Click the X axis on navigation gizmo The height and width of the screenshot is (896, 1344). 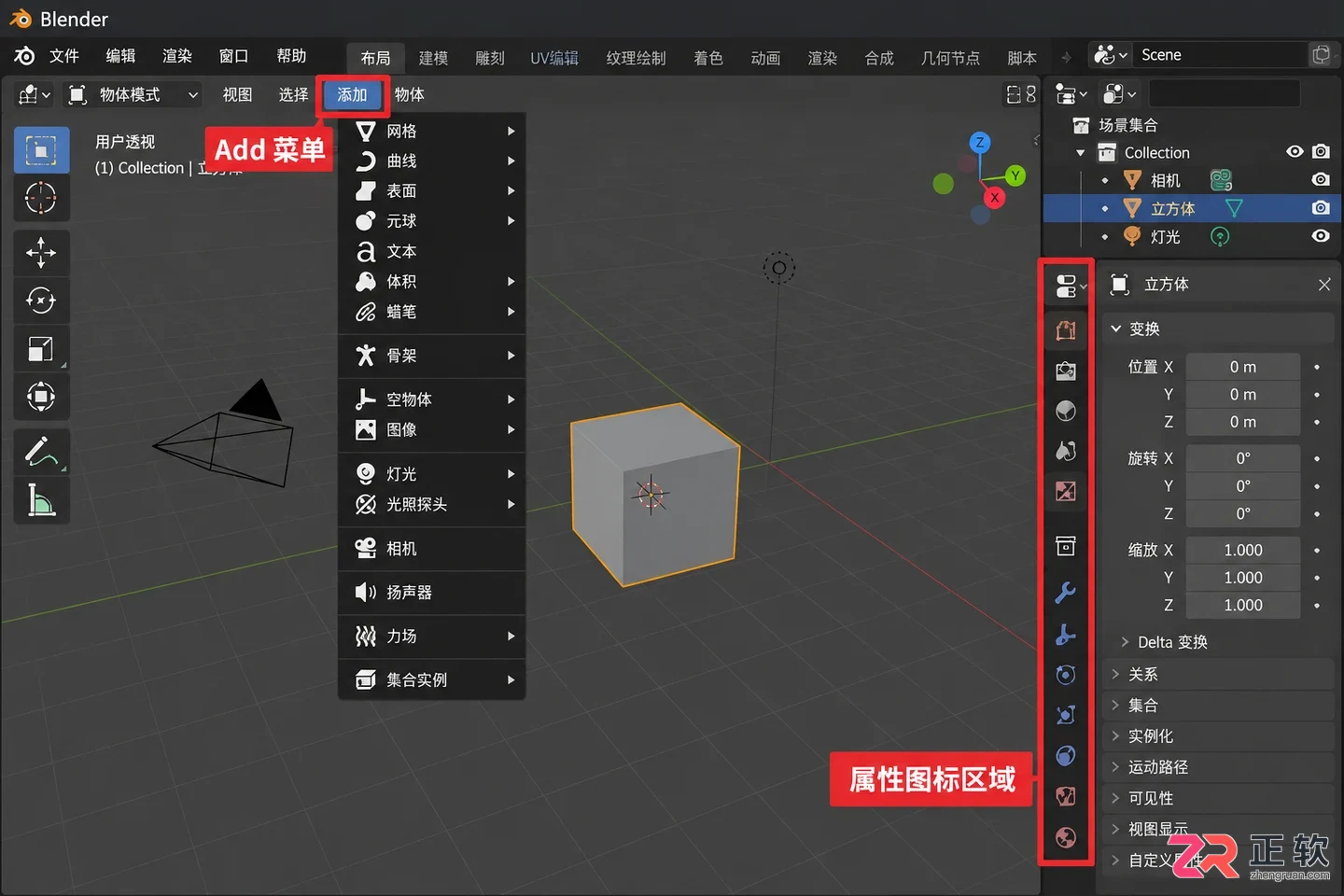(995, 198)
